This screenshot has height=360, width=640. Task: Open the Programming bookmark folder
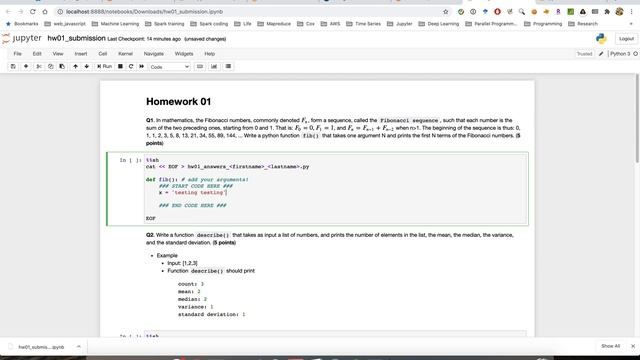coord(543,24)
